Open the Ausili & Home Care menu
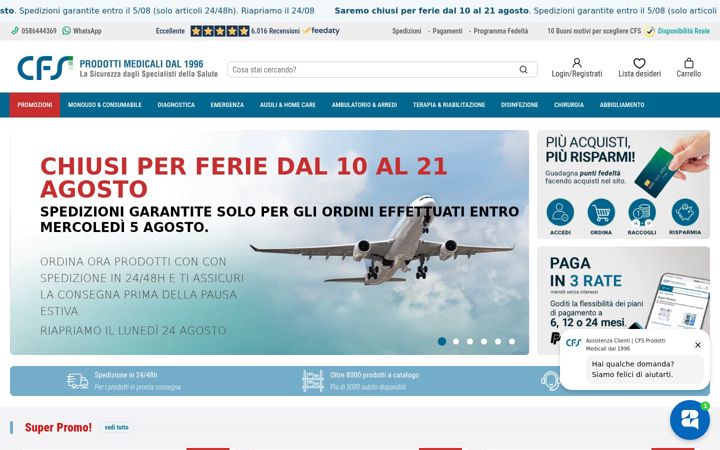The image size is (720, 450). (288, 105)
